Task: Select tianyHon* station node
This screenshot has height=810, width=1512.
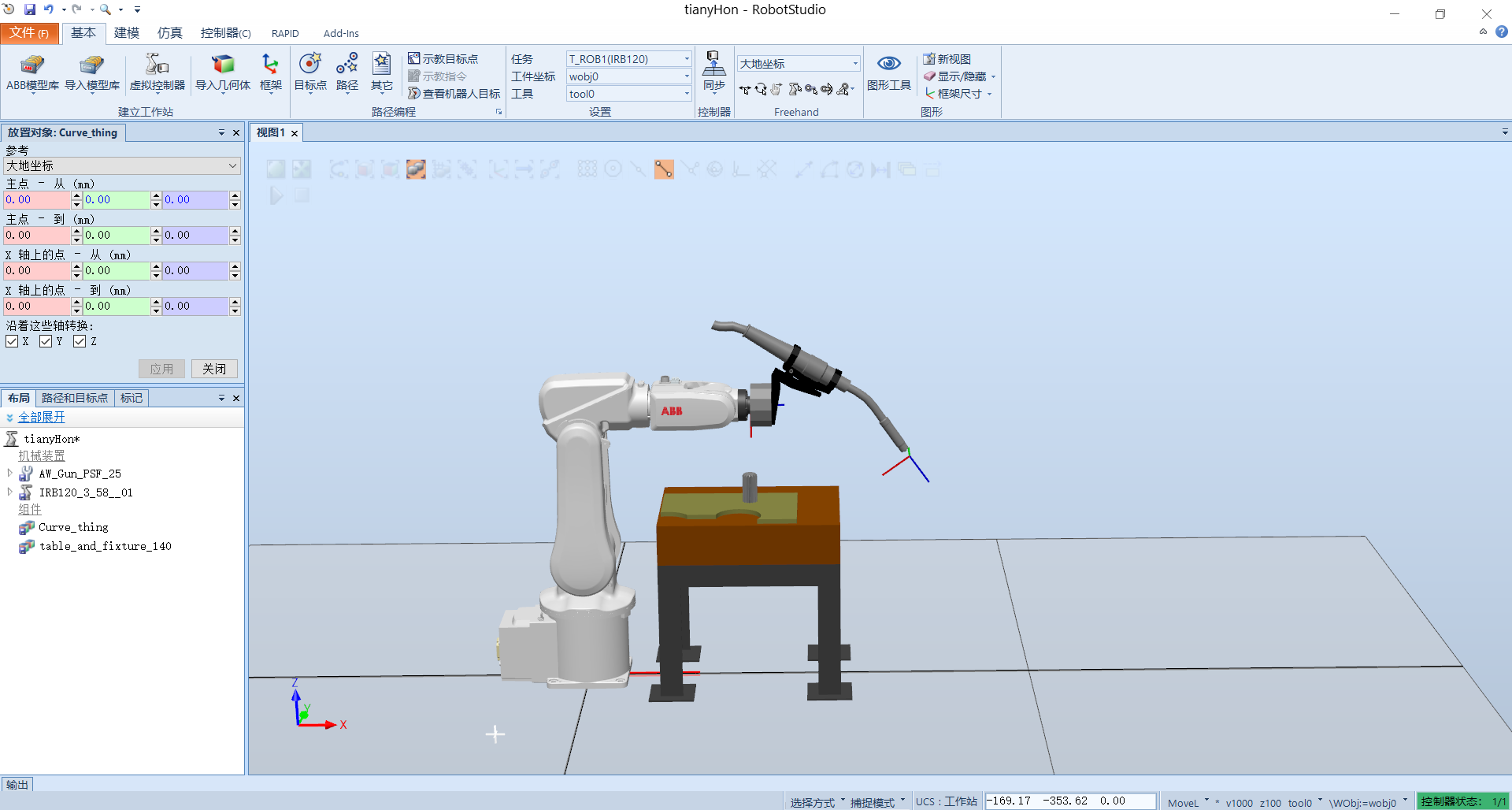Action: [51, 439]
